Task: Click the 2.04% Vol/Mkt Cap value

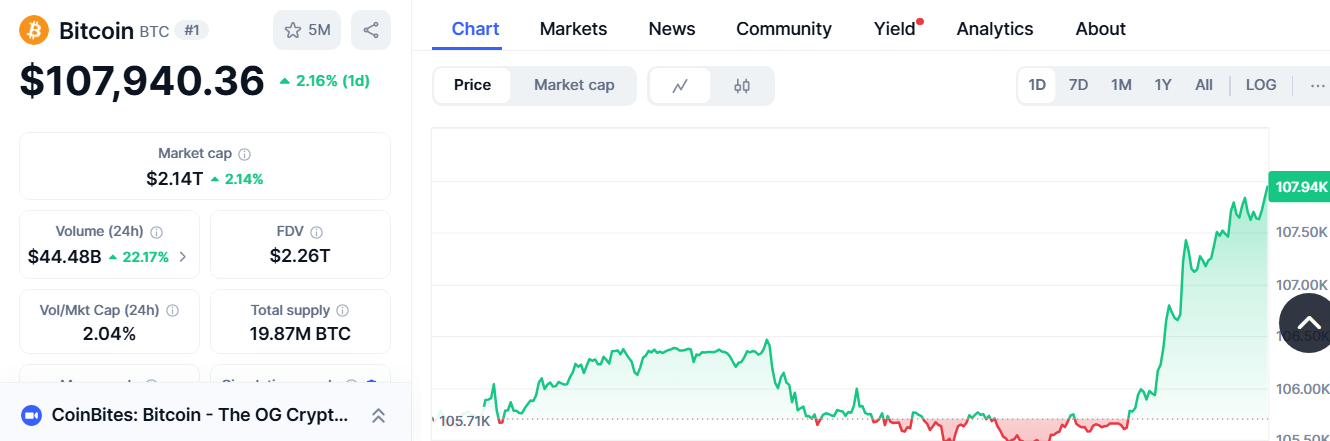Action: point(109,334)
